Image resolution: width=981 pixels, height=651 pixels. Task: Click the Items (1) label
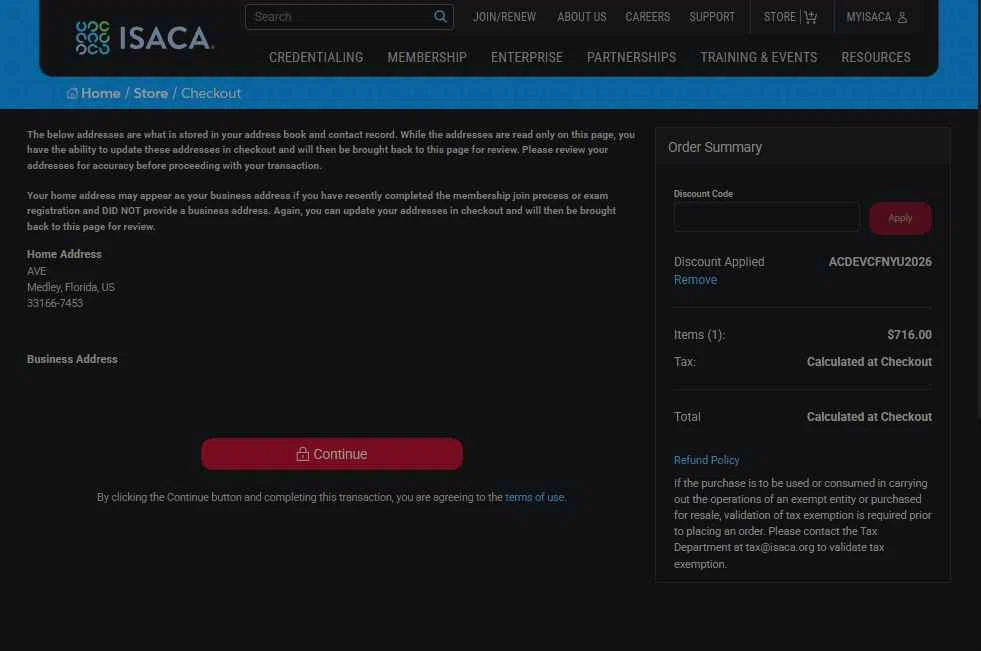(x=699, y=335)
